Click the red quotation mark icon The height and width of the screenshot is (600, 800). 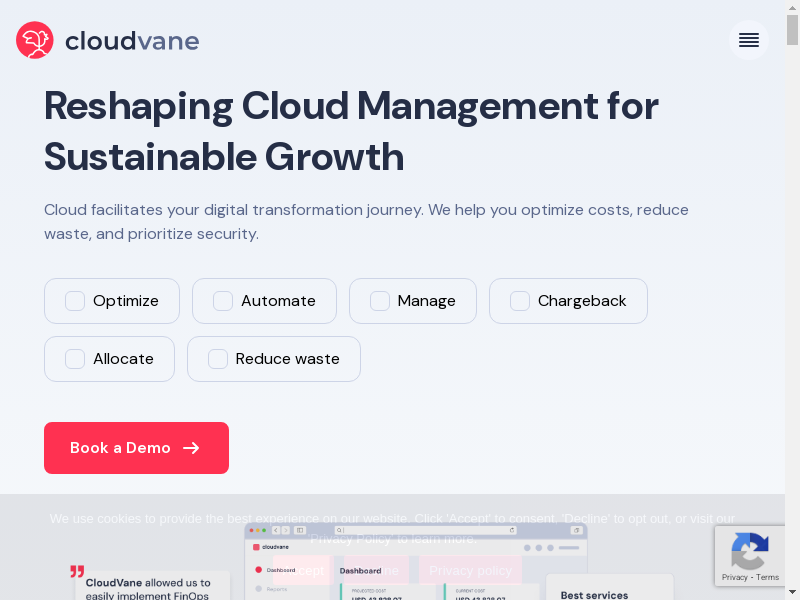[77, 572]
